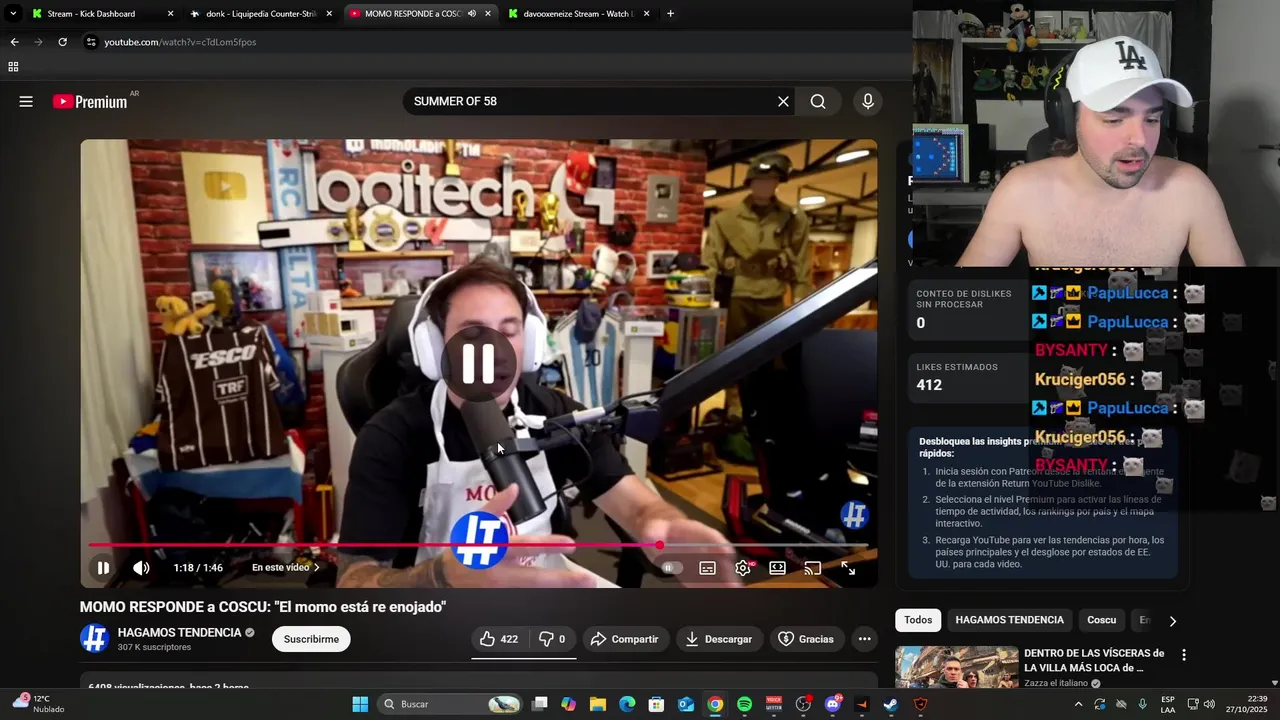Screen dimensions: 1280x720
Task: Expand 'En este video' chapters chevron
Action: 316,568
